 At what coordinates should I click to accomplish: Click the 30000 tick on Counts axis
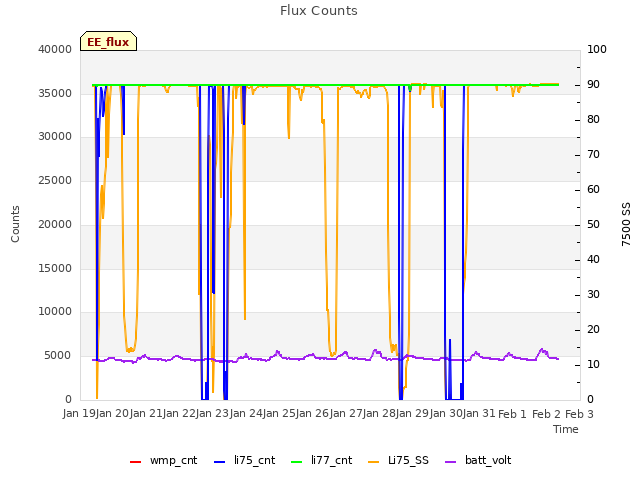point(55,137)
